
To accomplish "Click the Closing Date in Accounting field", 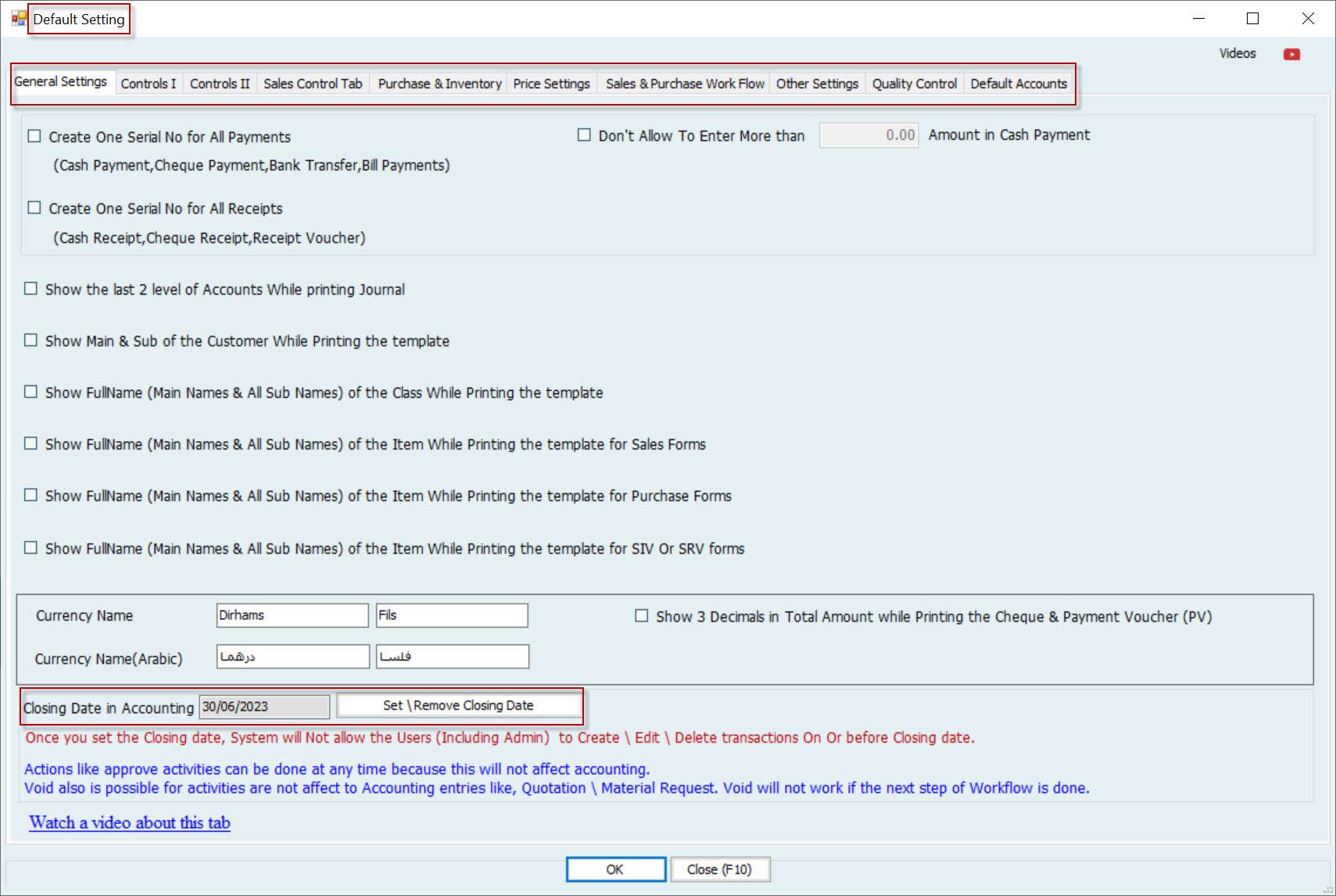I will (264, 707).
